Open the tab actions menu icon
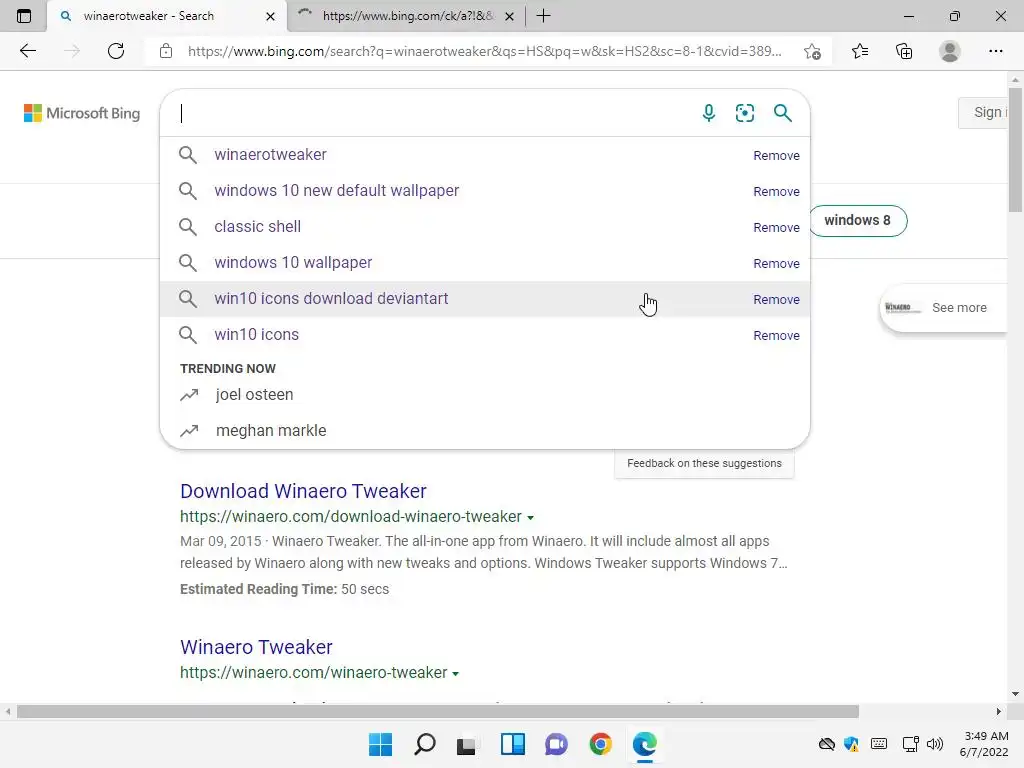The height and width of the screenshot is (768, 1024). point(24,16)
